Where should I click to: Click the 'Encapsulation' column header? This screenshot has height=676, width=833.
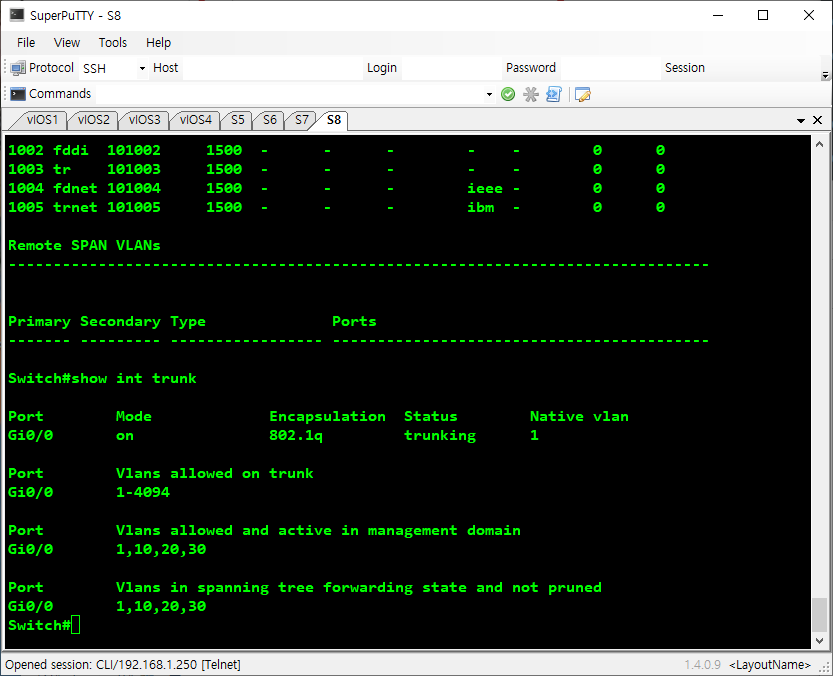327,417
